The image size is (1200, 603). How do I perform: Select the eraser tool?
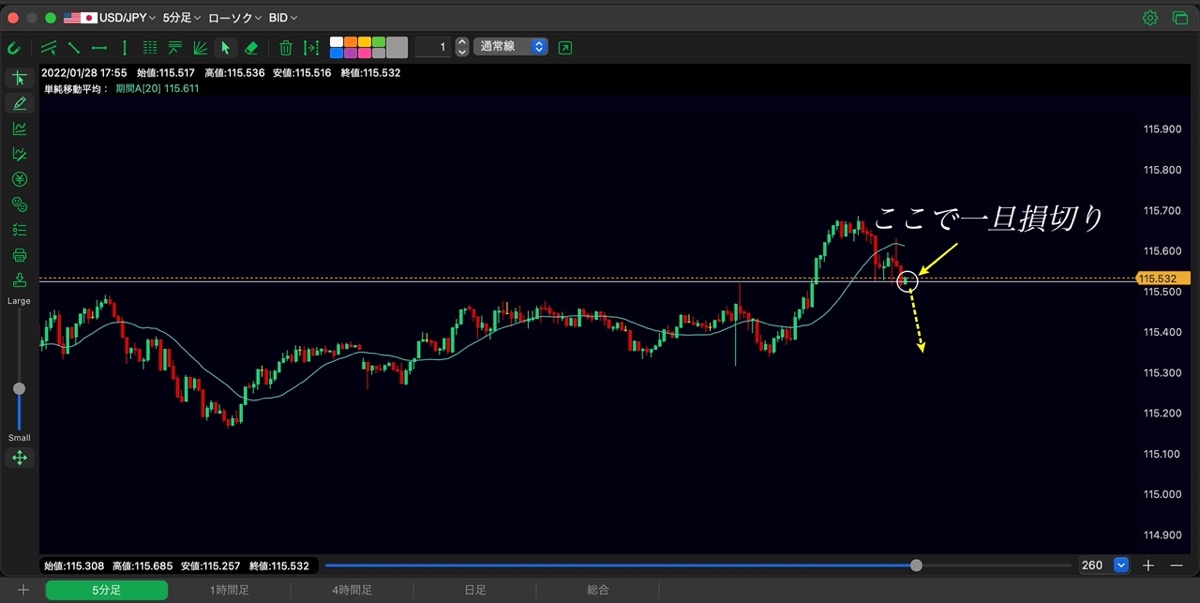coord(251,47)
